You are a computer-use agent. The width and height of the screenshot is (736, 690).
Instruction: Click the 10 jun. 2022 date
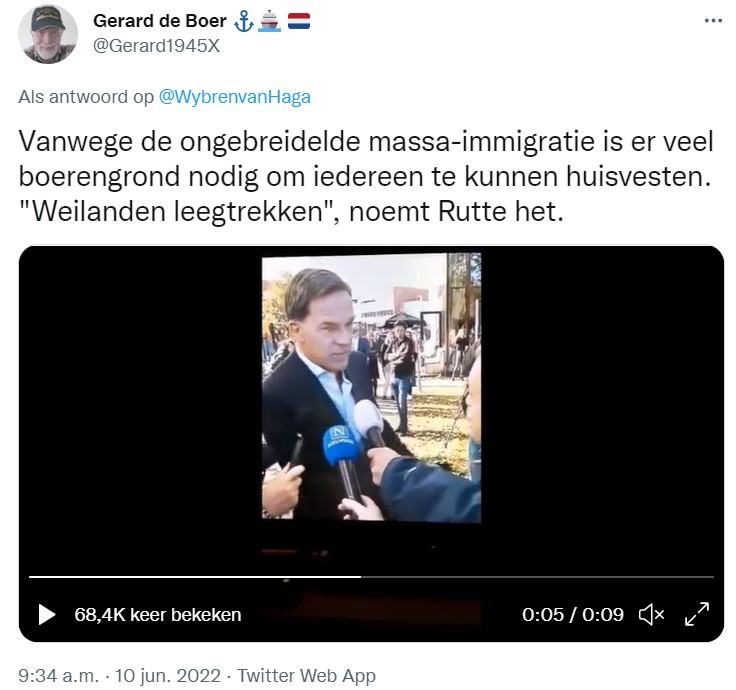click(x=168, y=676)
